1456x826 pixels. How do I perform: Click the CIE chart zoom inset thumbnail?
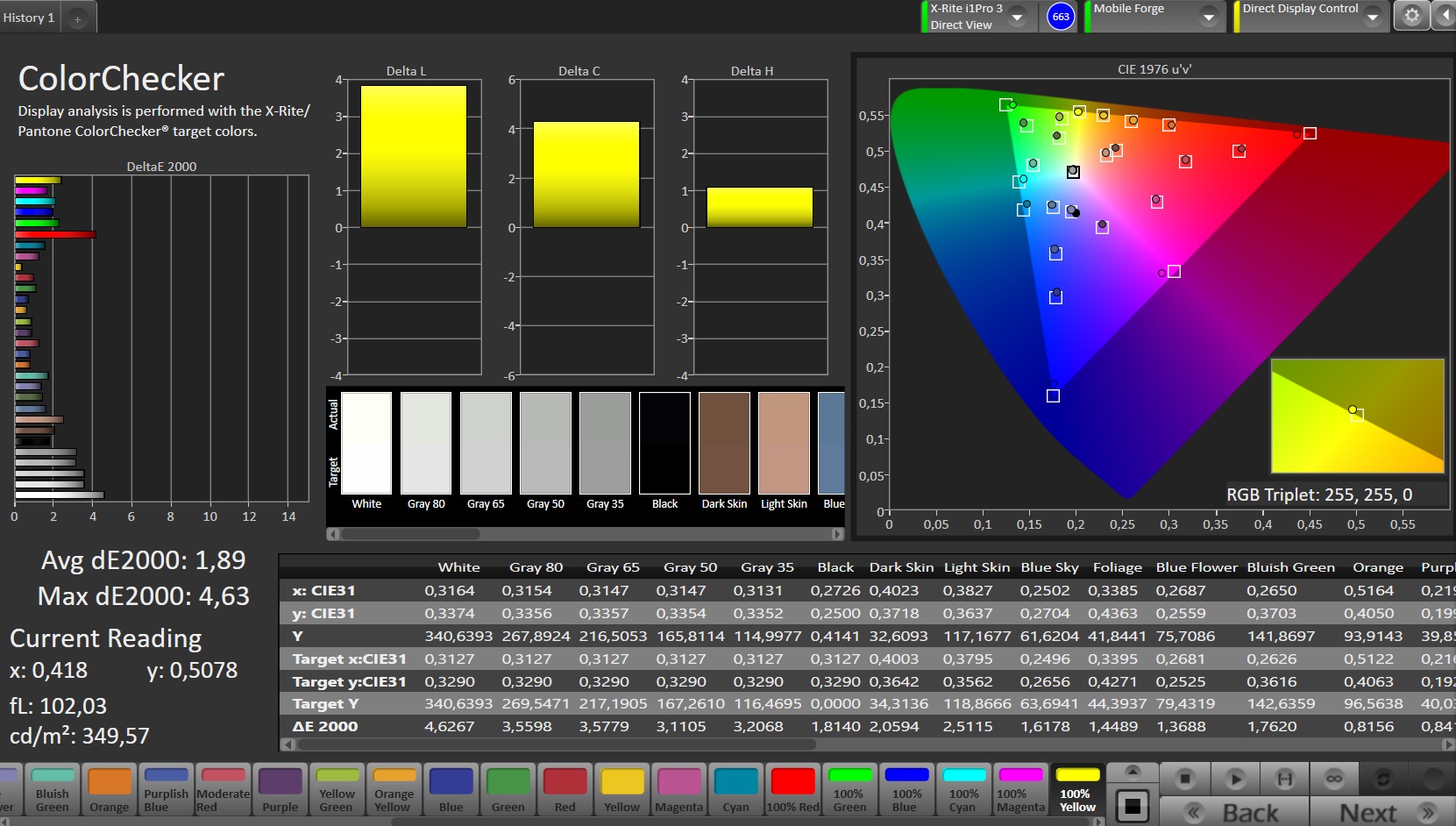(1357, 416)
